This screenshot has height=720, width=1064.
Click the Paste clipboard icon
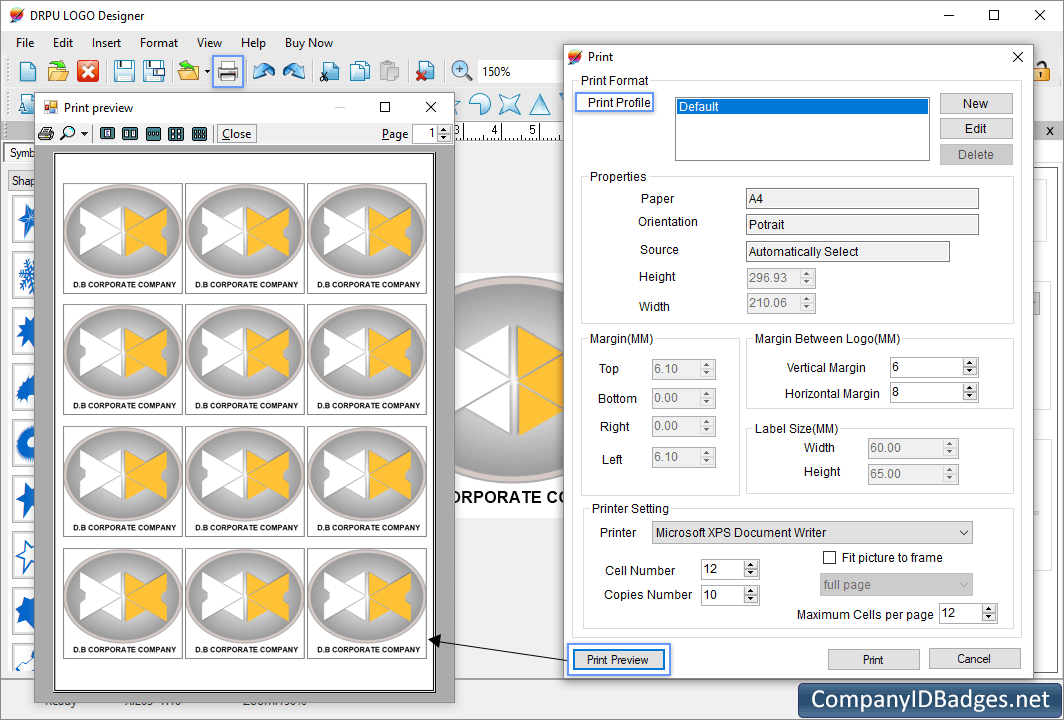389,71
